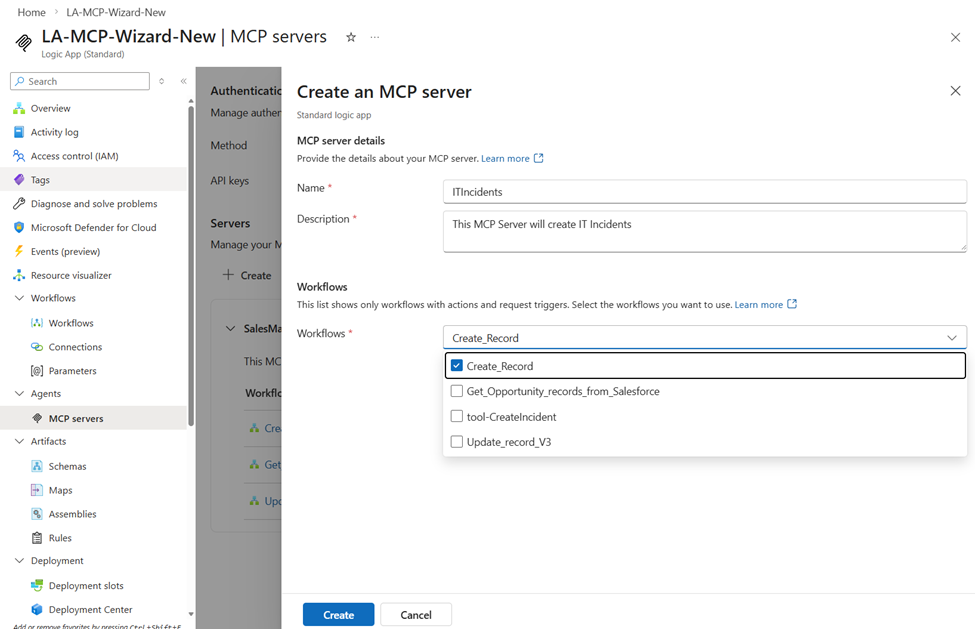The width and height of the screenshot is (975, 629).
Task: Check the Get_Opportunity_records_from_Salesforce checkbox
Action: point(456,391)
